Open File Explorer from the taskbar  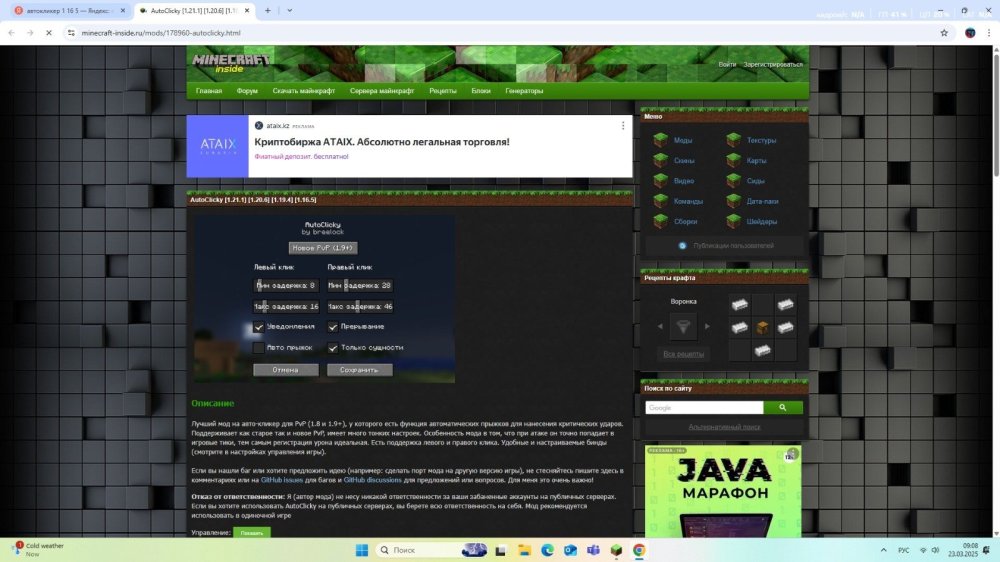tap(524, 550)
